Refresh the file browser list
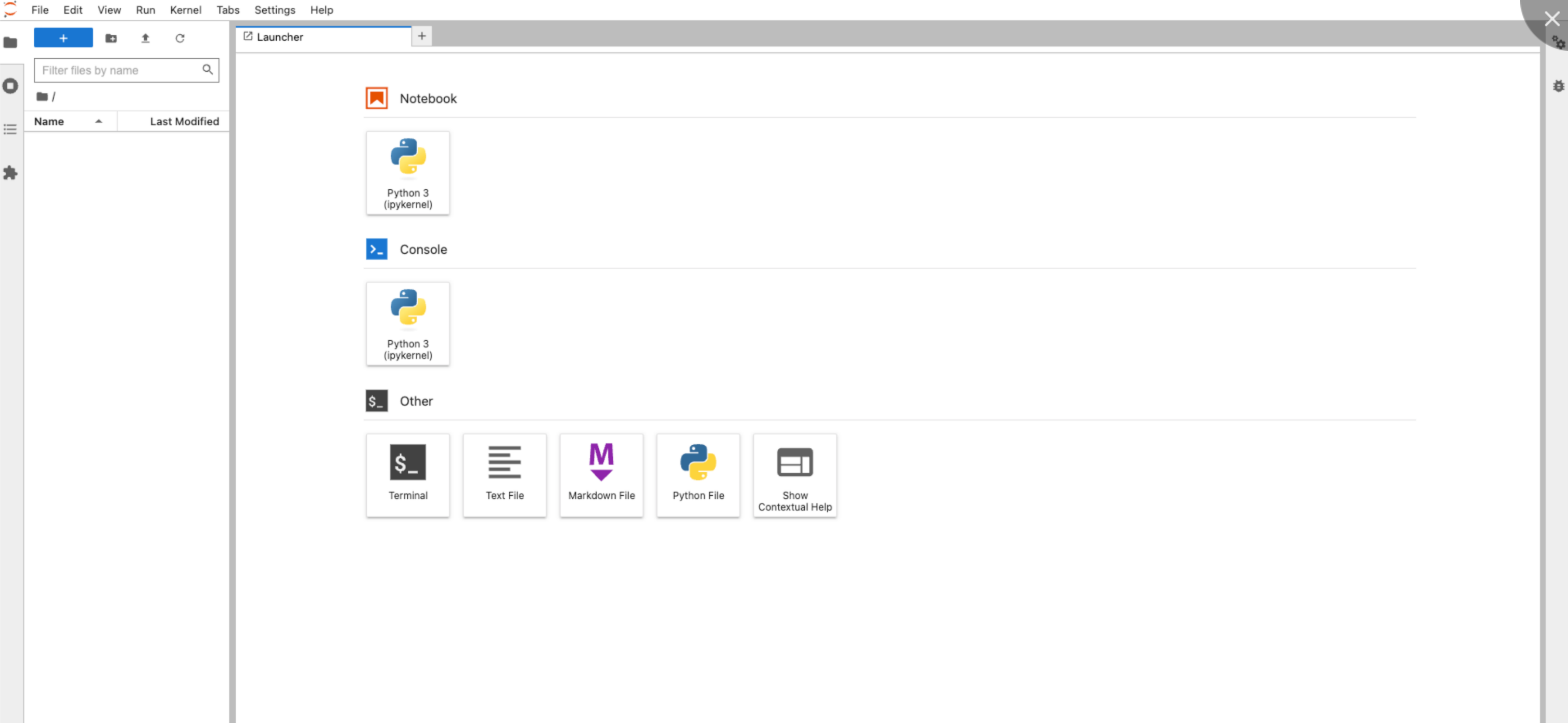This screenshot has width=1568, height=723. (x=179, y=38)
